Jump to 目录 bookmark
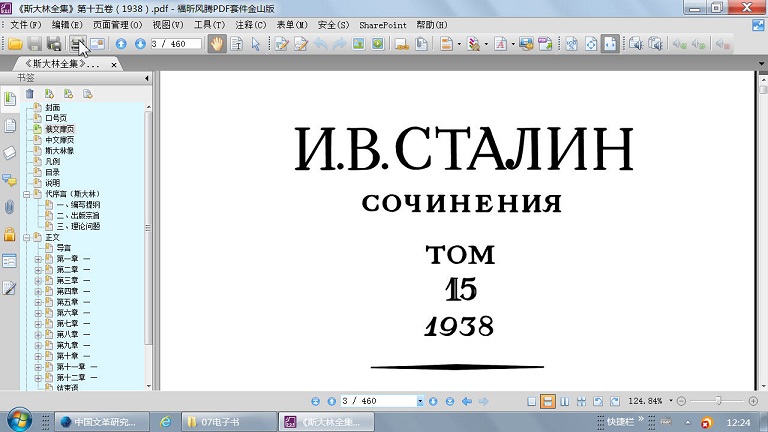Image resolution: width=768 pixels, height=432 pixels. [52, 172]
